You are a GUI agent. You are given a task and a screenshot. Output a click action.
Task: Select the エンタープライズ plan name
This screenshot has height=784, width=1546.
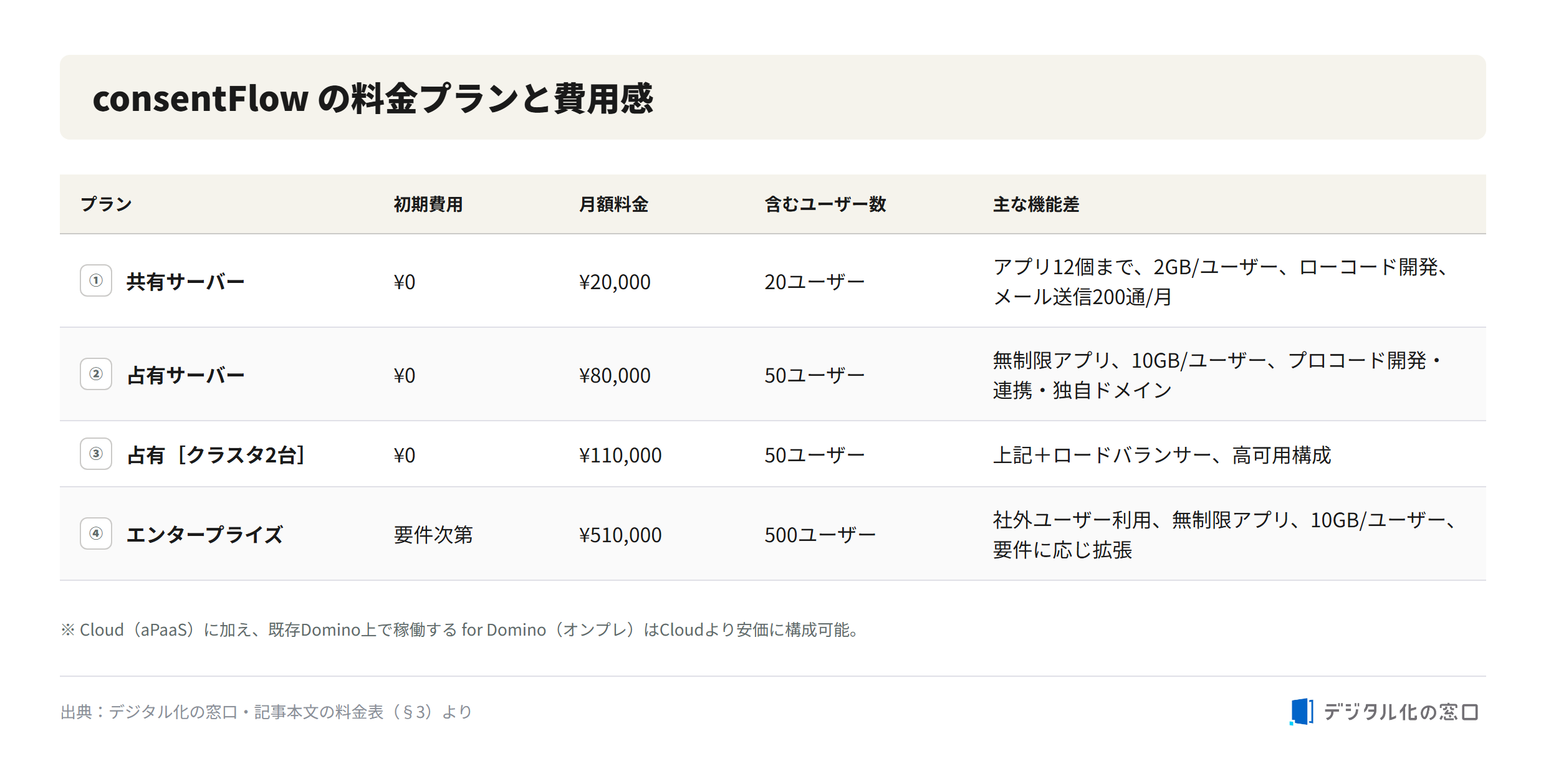(x=204, y=535)
